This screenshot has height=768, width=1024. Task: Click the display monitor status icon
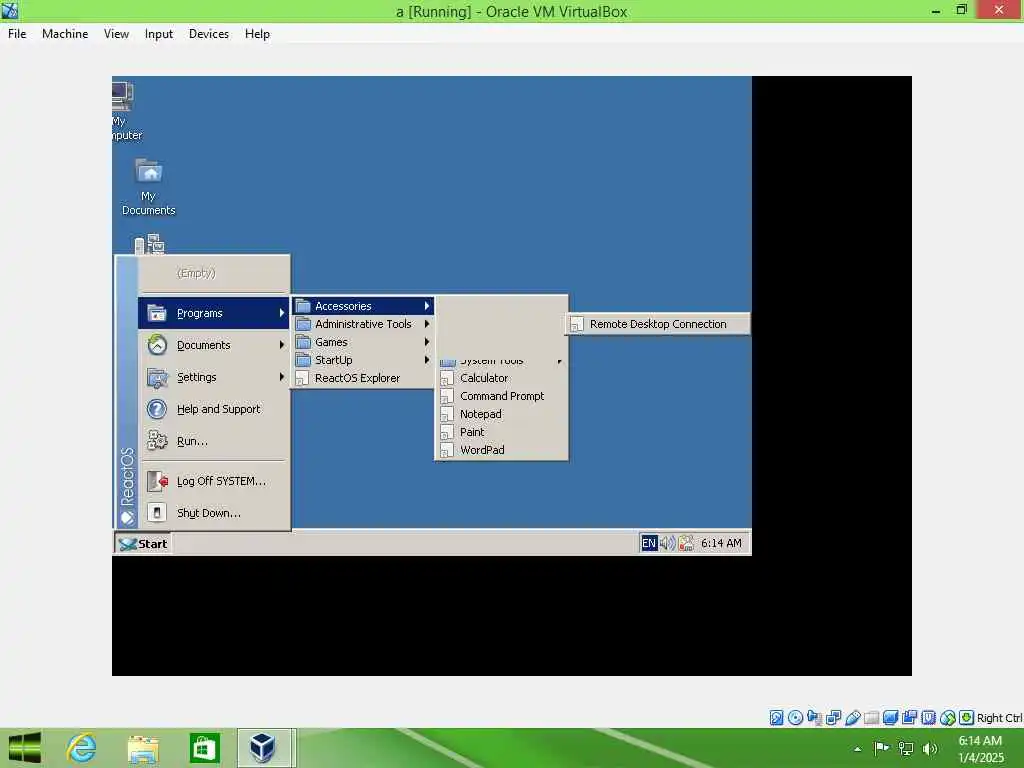pos(890,718)
